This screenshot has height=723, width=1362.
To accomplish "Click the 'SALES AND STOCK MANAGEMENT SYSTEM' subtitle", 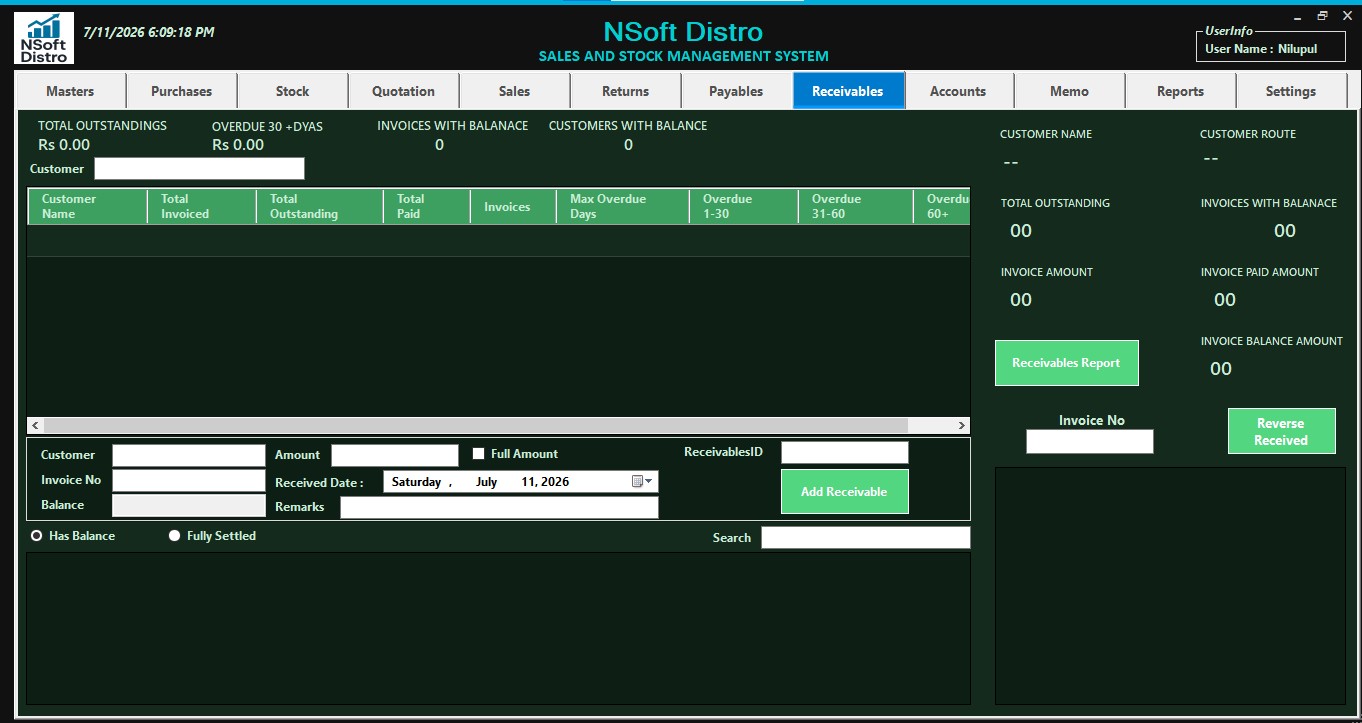I will tap(683, 56).
